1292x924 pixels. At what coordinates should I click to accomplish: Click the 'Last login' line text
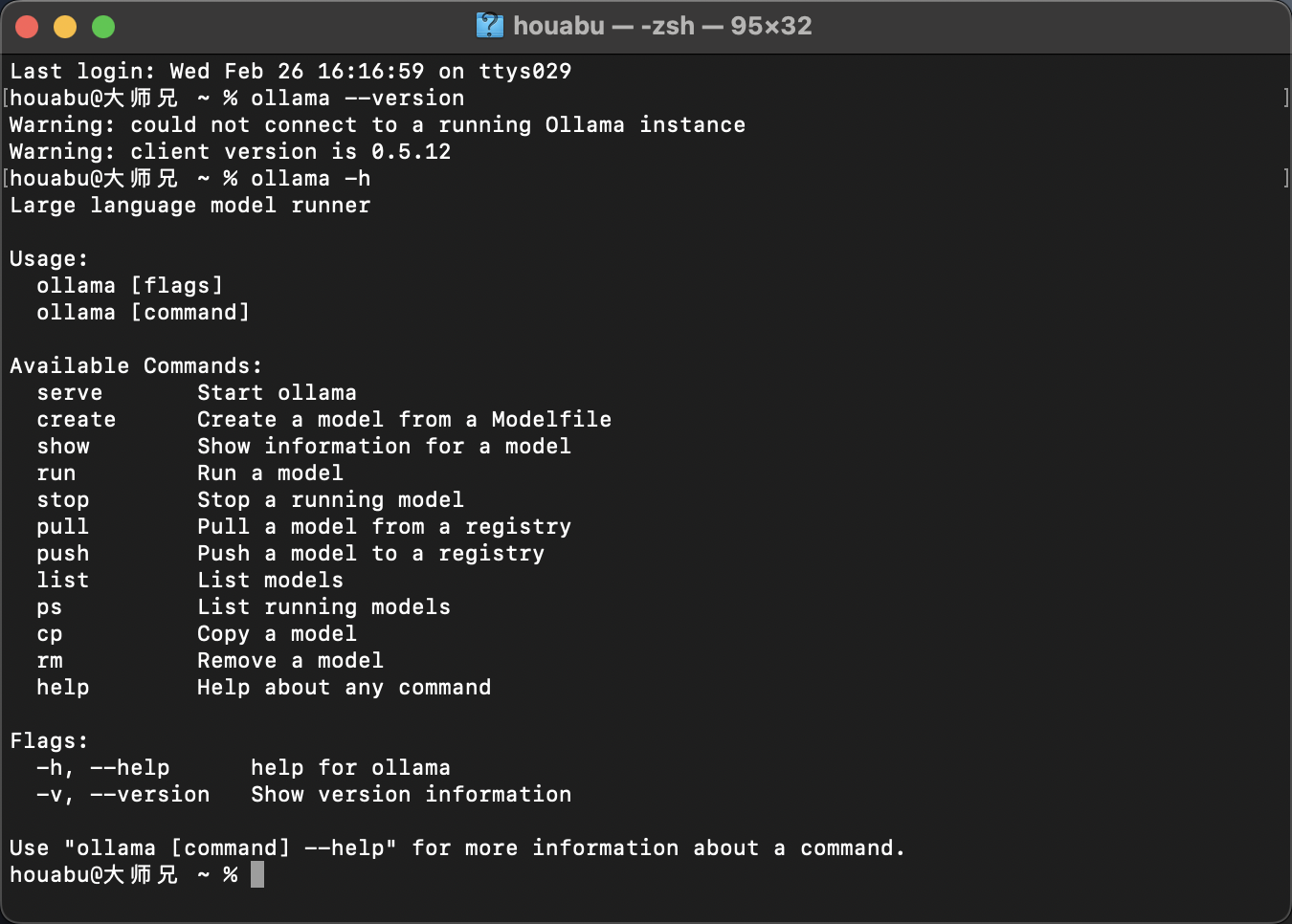click(x=291, y=72)
